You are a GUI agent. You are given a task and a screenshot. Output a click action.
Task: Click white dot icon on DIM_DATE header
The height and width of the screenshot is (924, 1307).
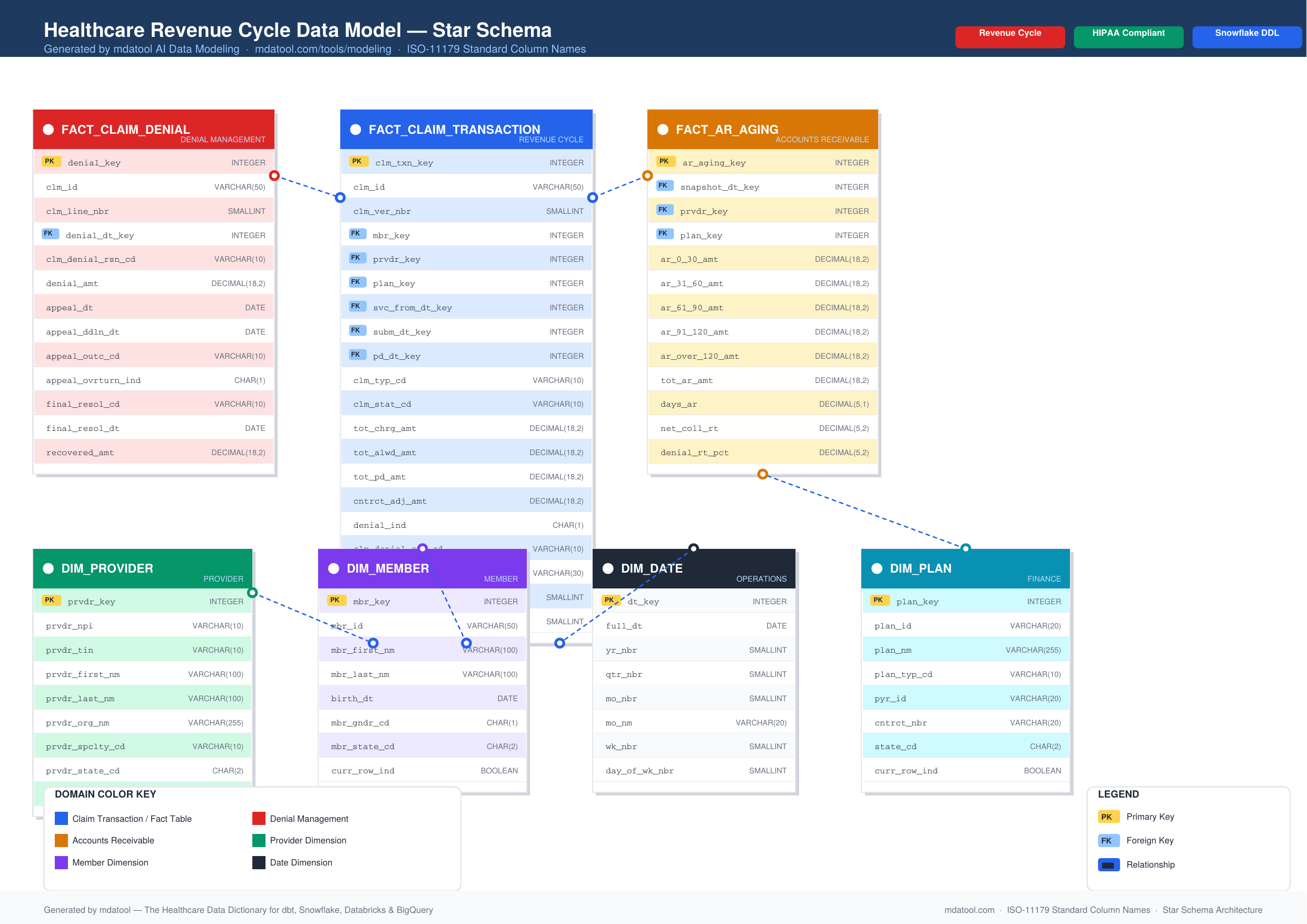point(608,568)
